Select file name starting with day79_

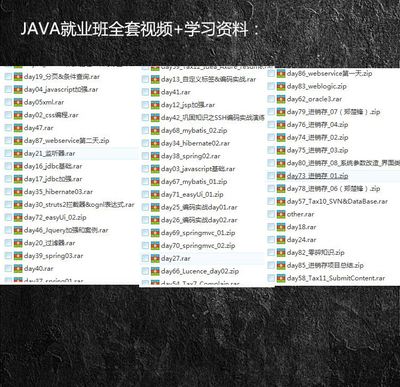334,112
